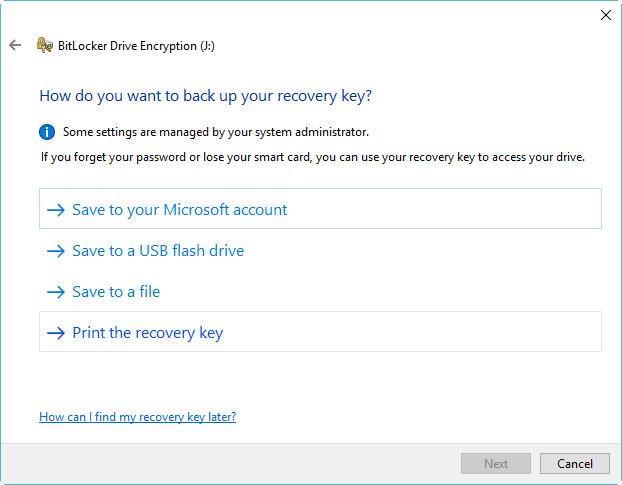The width and height of the screenshot is (622, 485).
Task: Click the empty footer area left of Next
Action: (x=230, y=464)
